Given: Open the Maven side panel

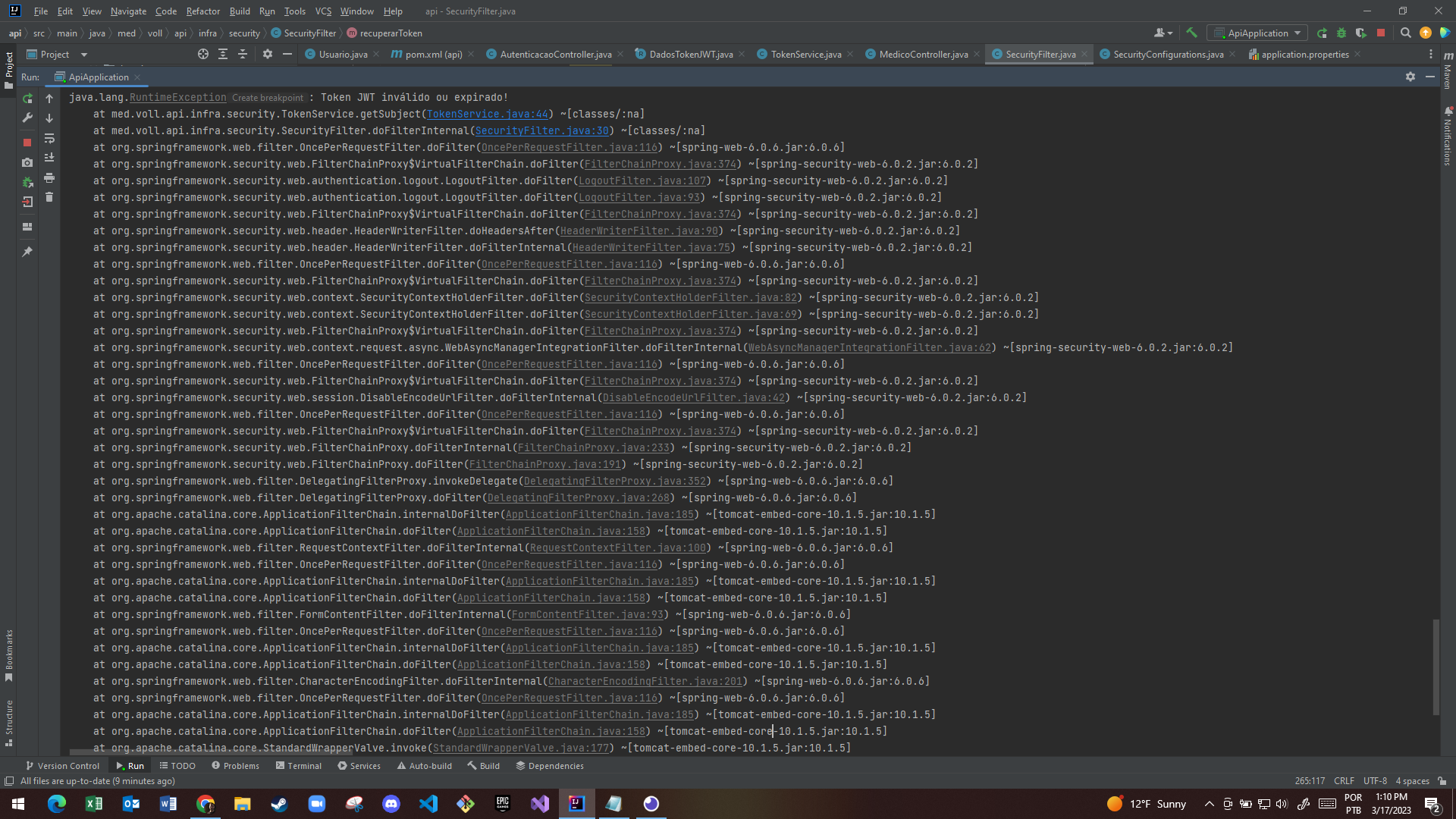Looking at the screenshot, I should point(1448,71).
